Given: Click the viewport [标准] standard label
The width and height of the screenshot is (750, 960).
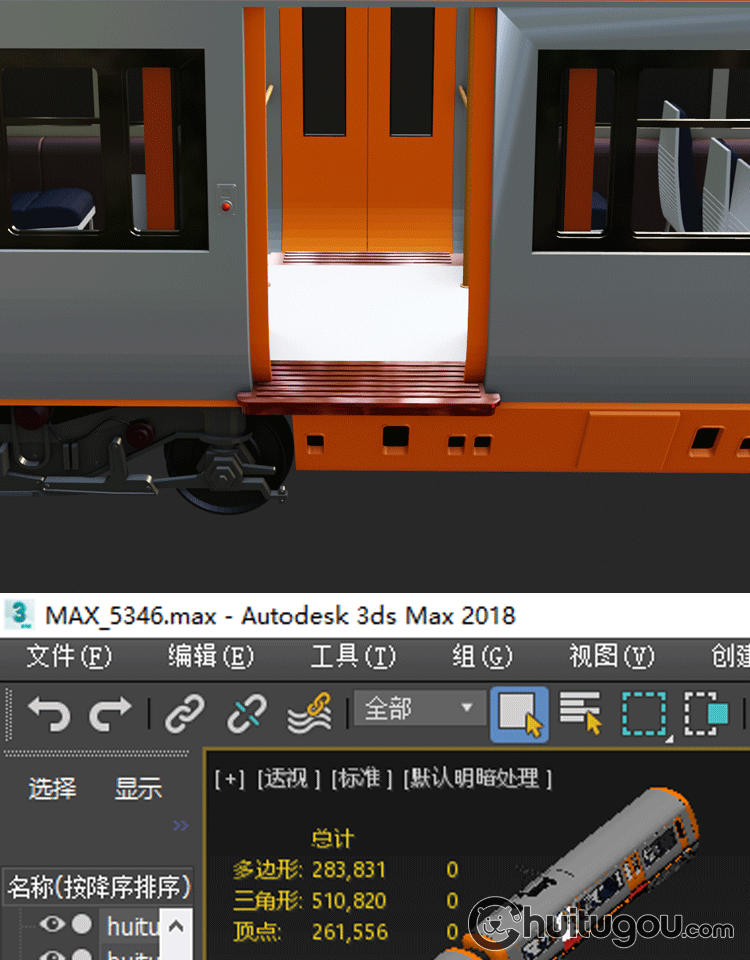Looking at the screenshot, I should 361,779.
